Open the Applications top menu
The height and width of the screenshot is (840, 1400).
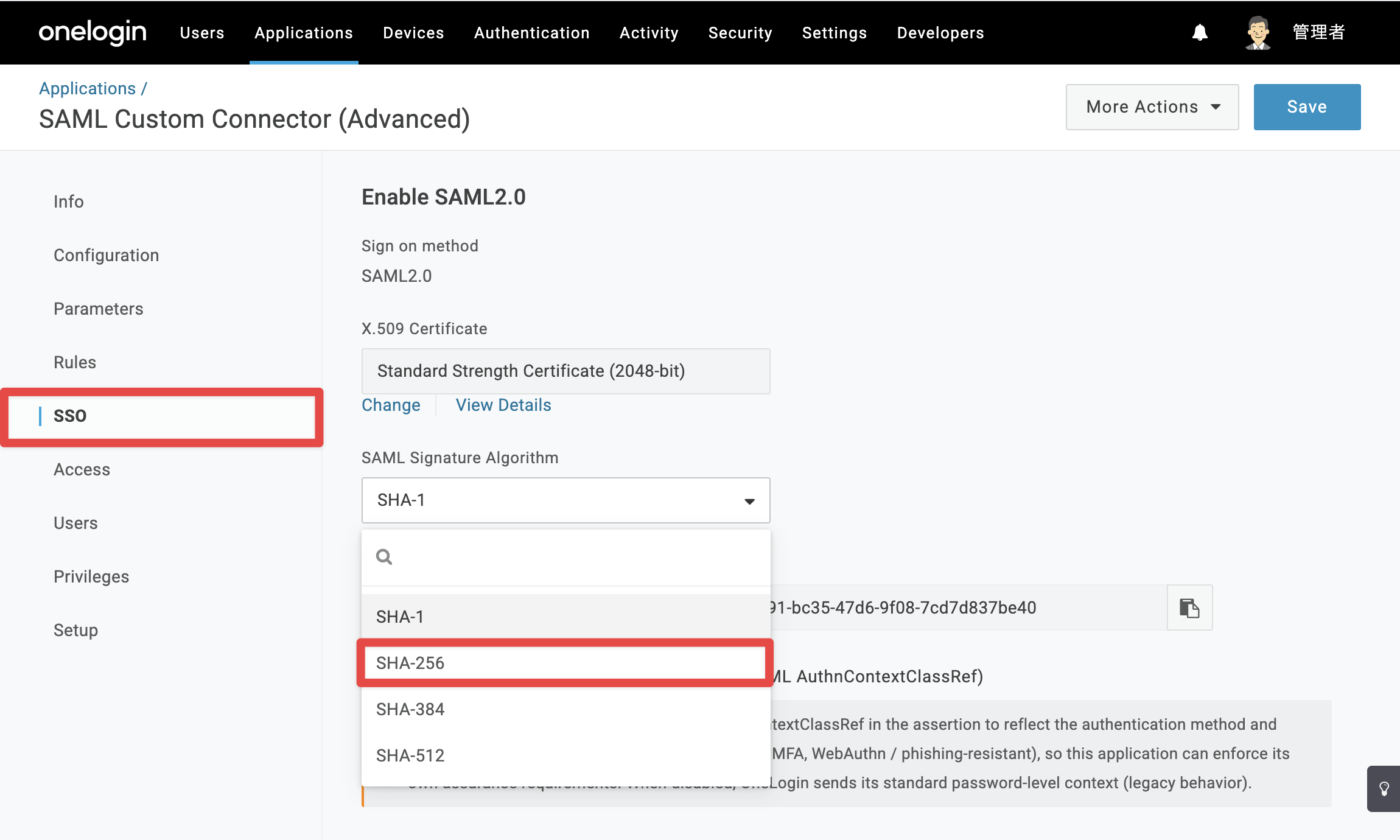(x=304, y=33)
